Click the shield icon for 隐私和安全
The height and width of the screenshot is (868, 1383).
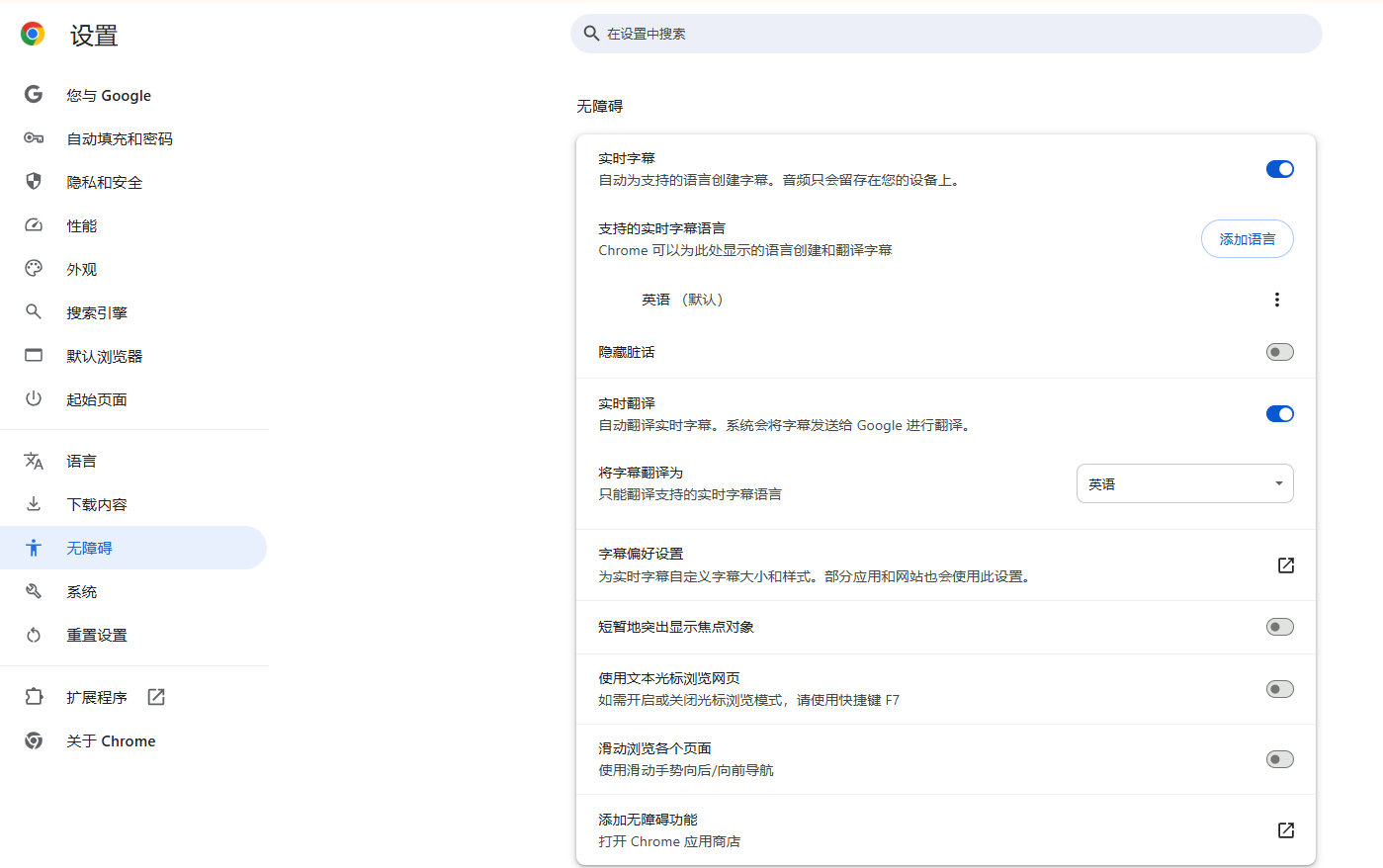34,181
